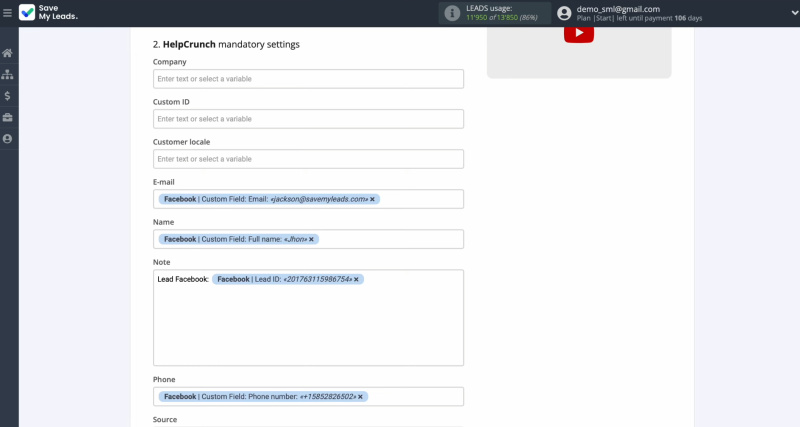
Task: Click the Customer locale input field
Action: click(x=308, y=159)
